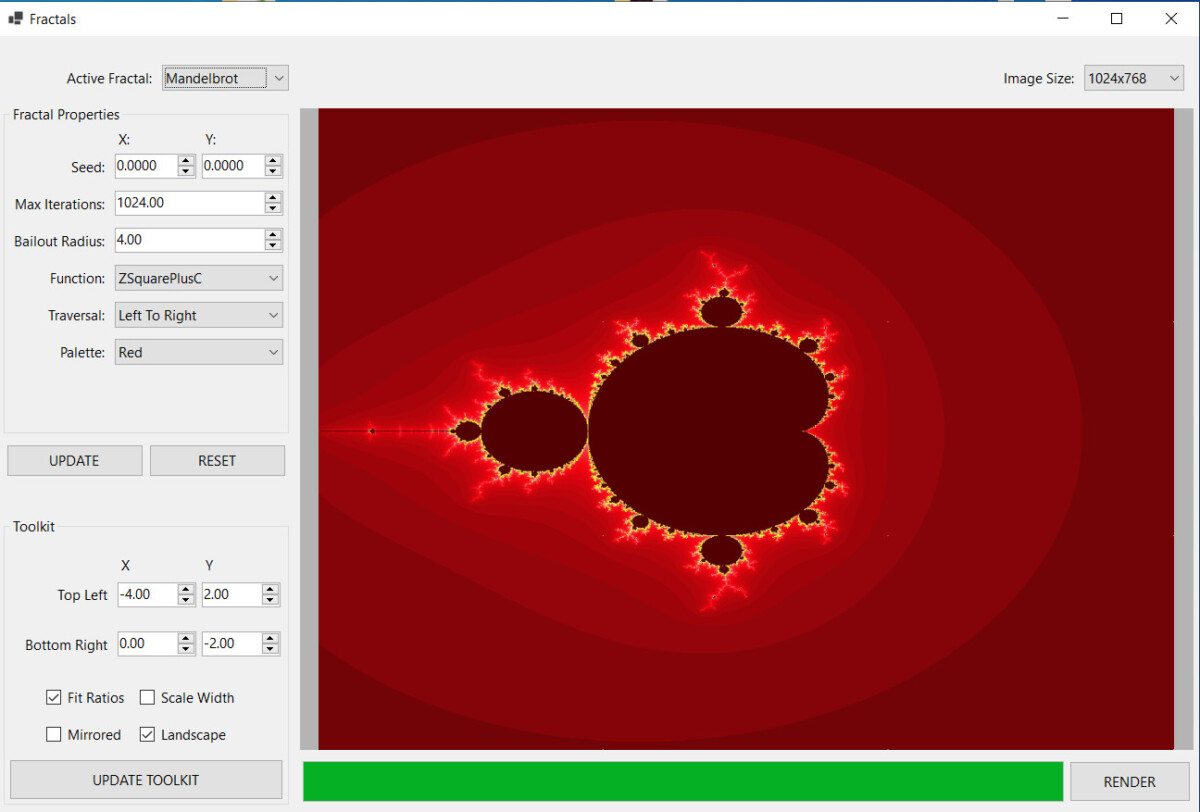Decrease Seed Y with down arrow
The height and width of the screenshot is (812, 1200).
pos(272,172)
